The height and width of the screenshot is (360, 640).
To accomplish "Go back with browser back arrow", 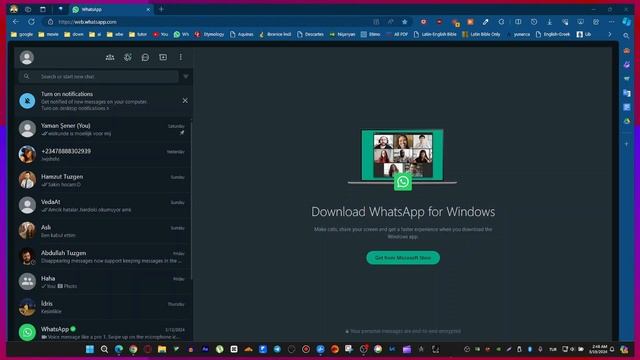I will tap(16, 22).
